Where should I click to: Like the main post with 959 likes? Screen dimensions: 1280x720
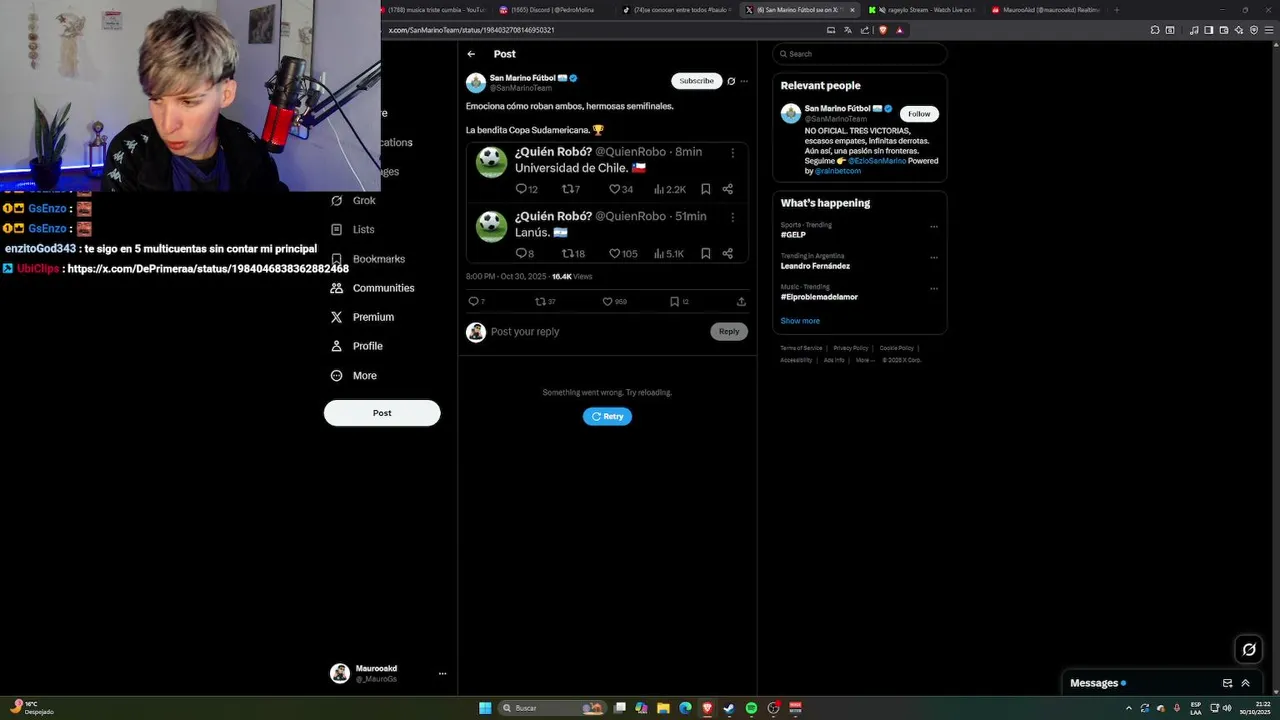click(607, 301)
